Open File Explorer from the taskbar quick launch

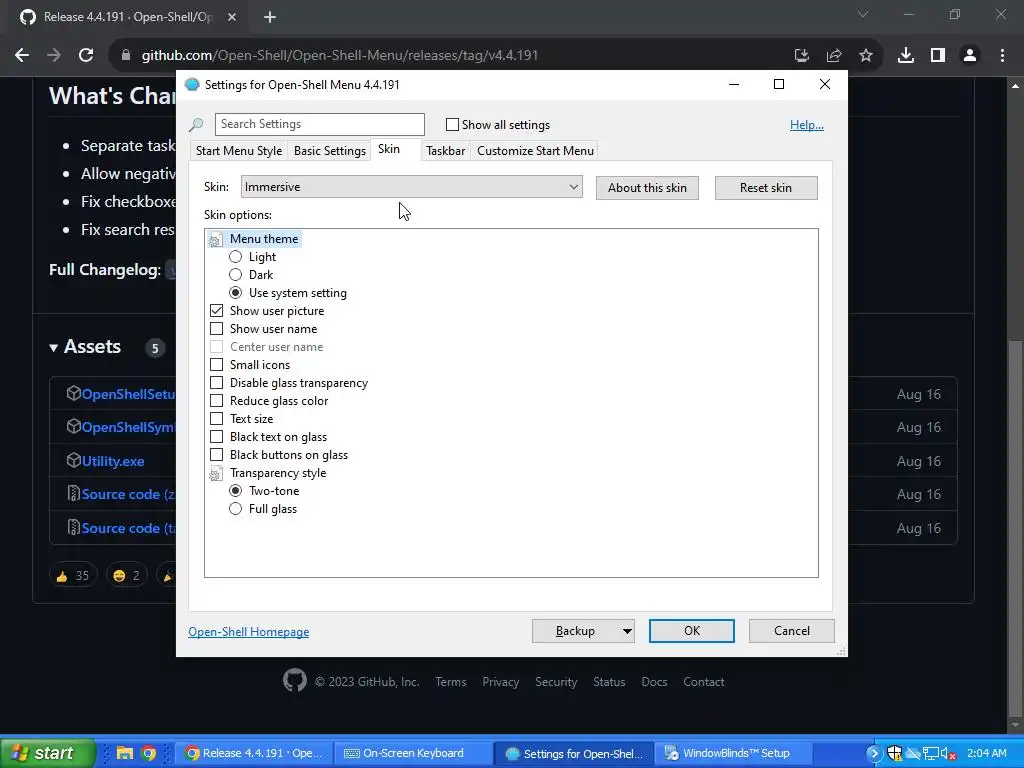click(x=125, y=753)
